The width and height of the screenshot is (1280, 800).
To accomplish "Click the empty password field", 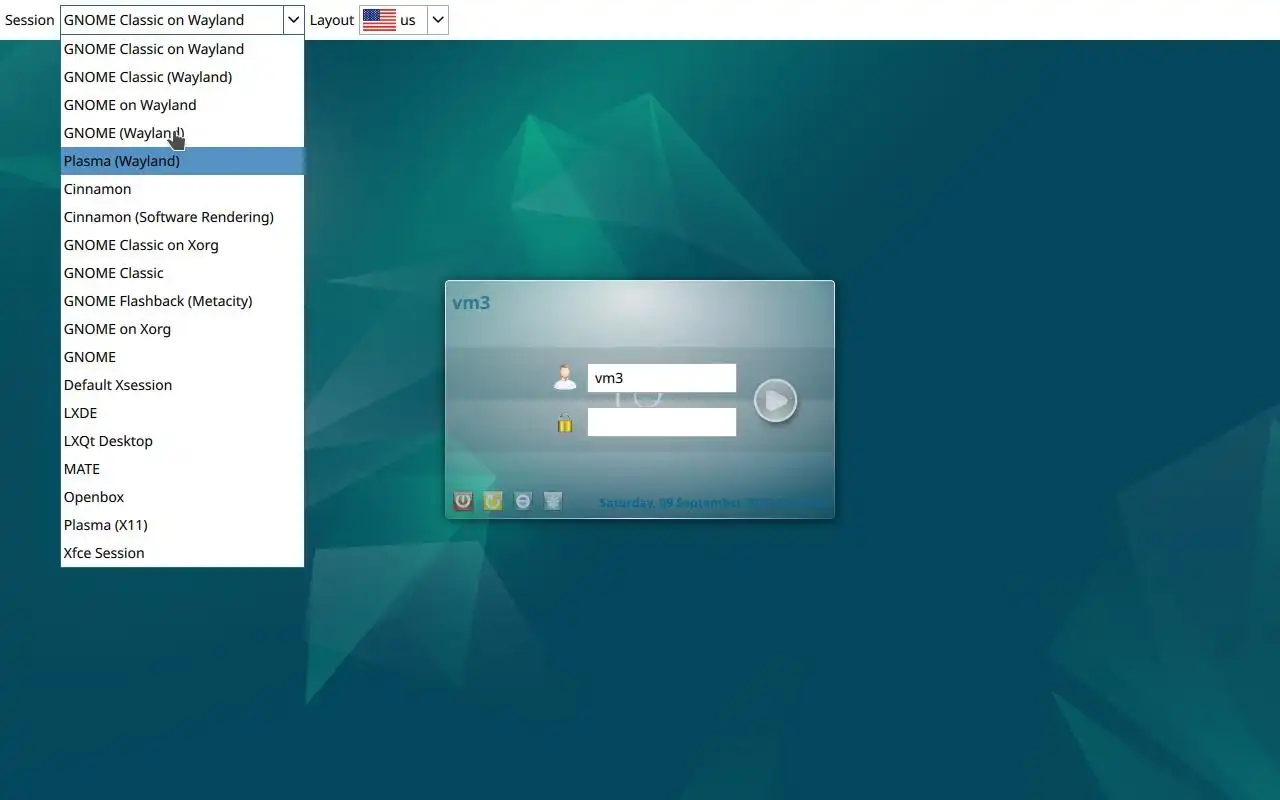I will pos(662,422).
